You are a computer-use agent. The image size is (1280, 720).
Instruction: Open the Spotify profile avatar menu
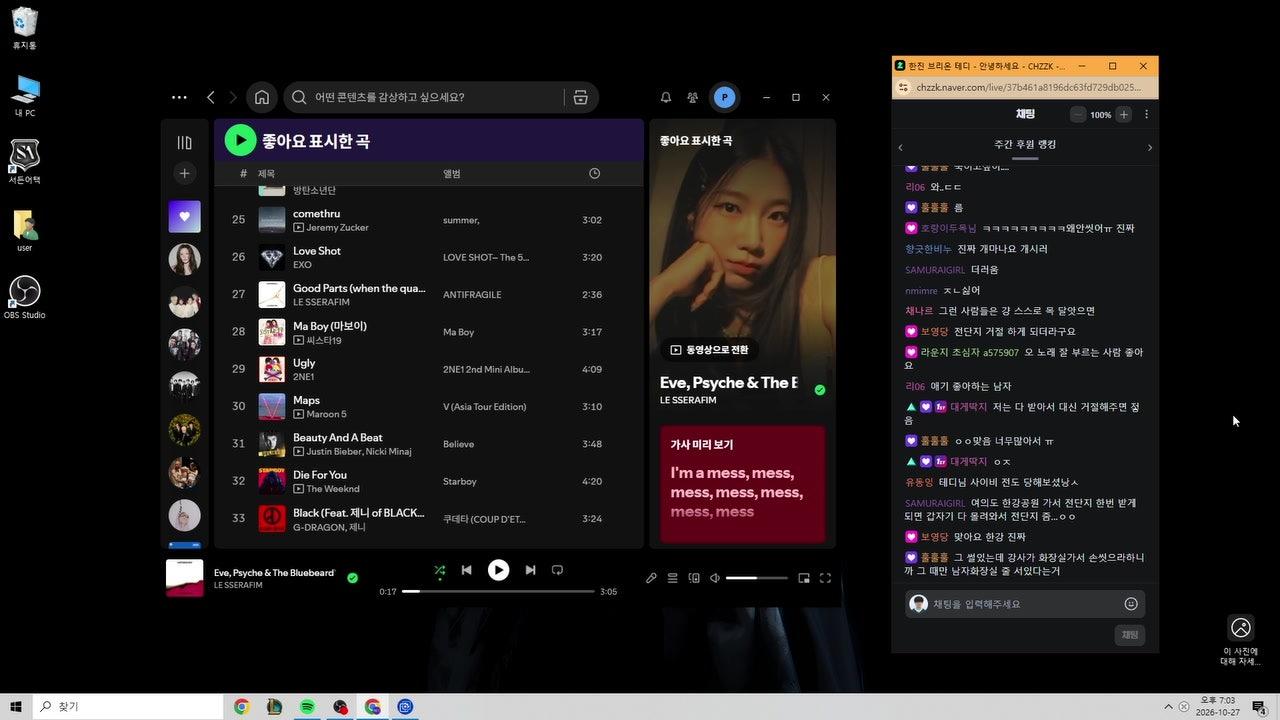pyautogui.click(x=725, y=97)
